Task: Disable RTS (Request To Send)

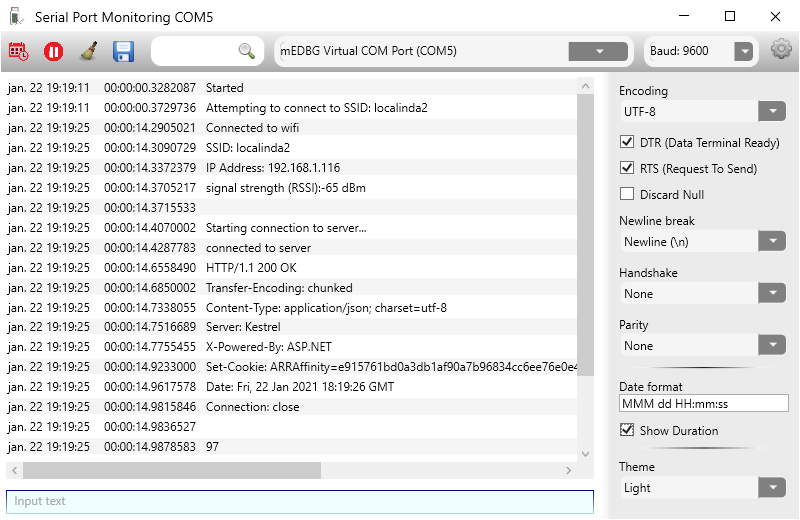Action: click(628, 169)
